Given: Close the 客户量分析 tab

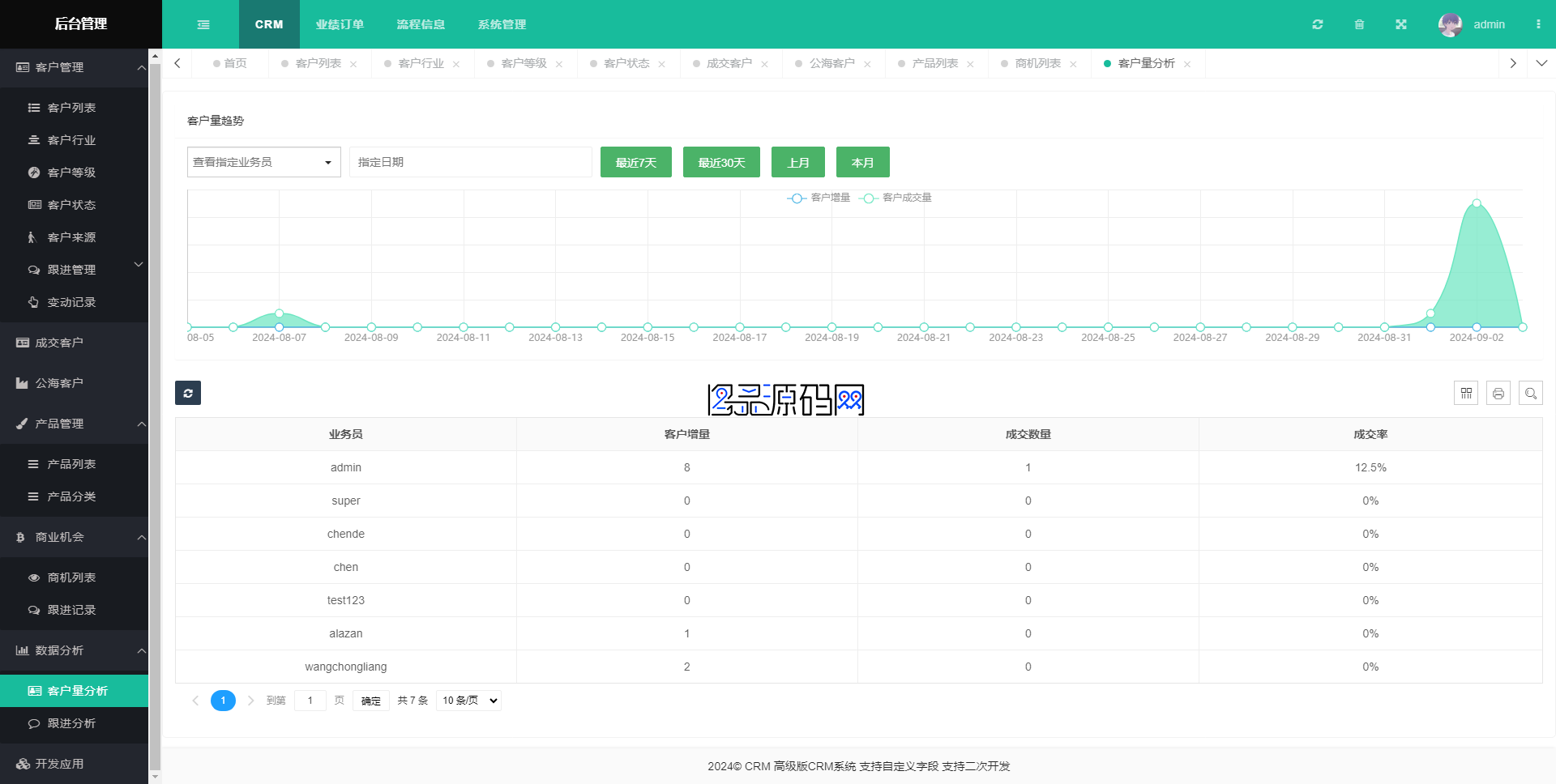Looking at the screenshot, I should (1187, 64).
